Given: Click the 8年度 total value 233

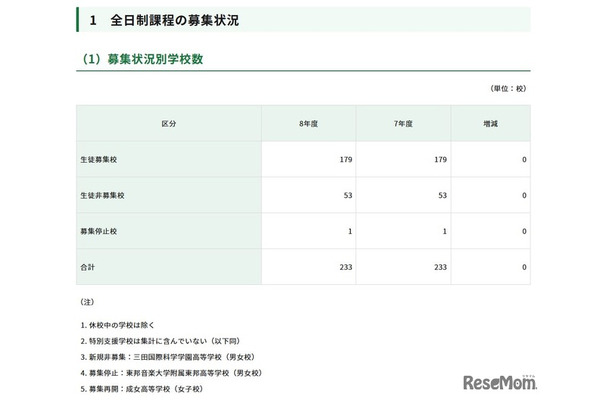Looking at the screenshot, I should [x=346, y=267].
